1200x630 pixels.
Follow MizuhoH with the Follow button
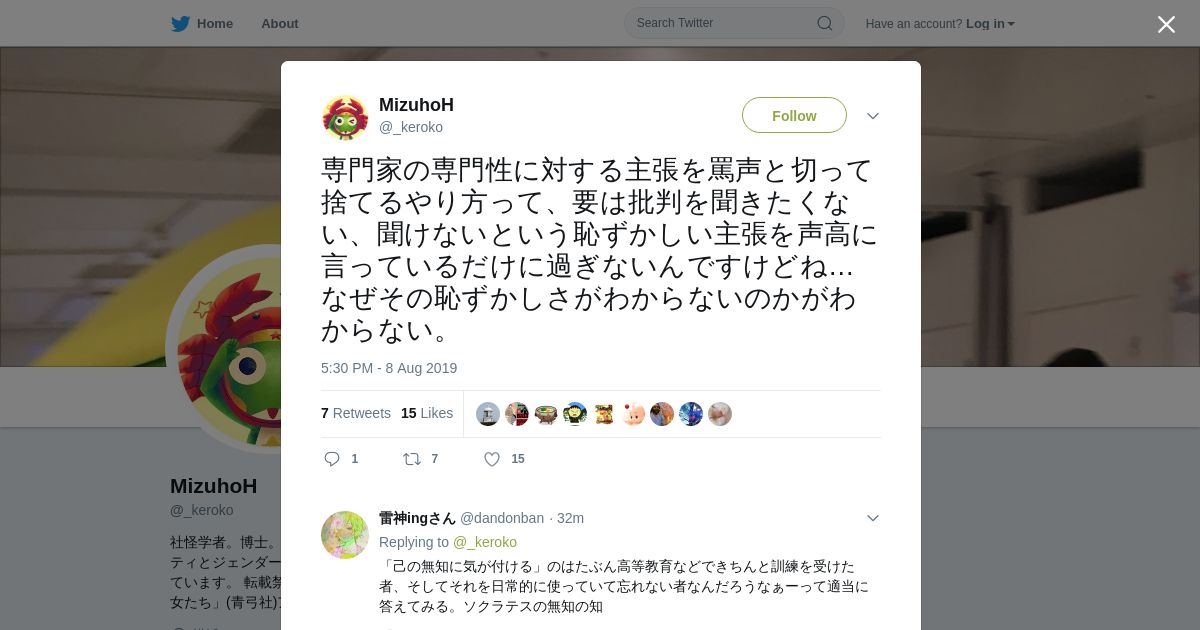(x=794, y=116)
